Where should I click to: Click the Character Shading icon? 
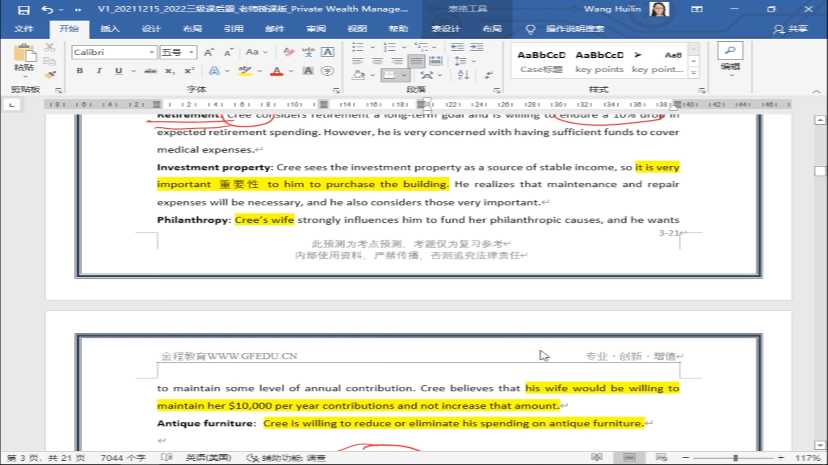pos(308,71)
